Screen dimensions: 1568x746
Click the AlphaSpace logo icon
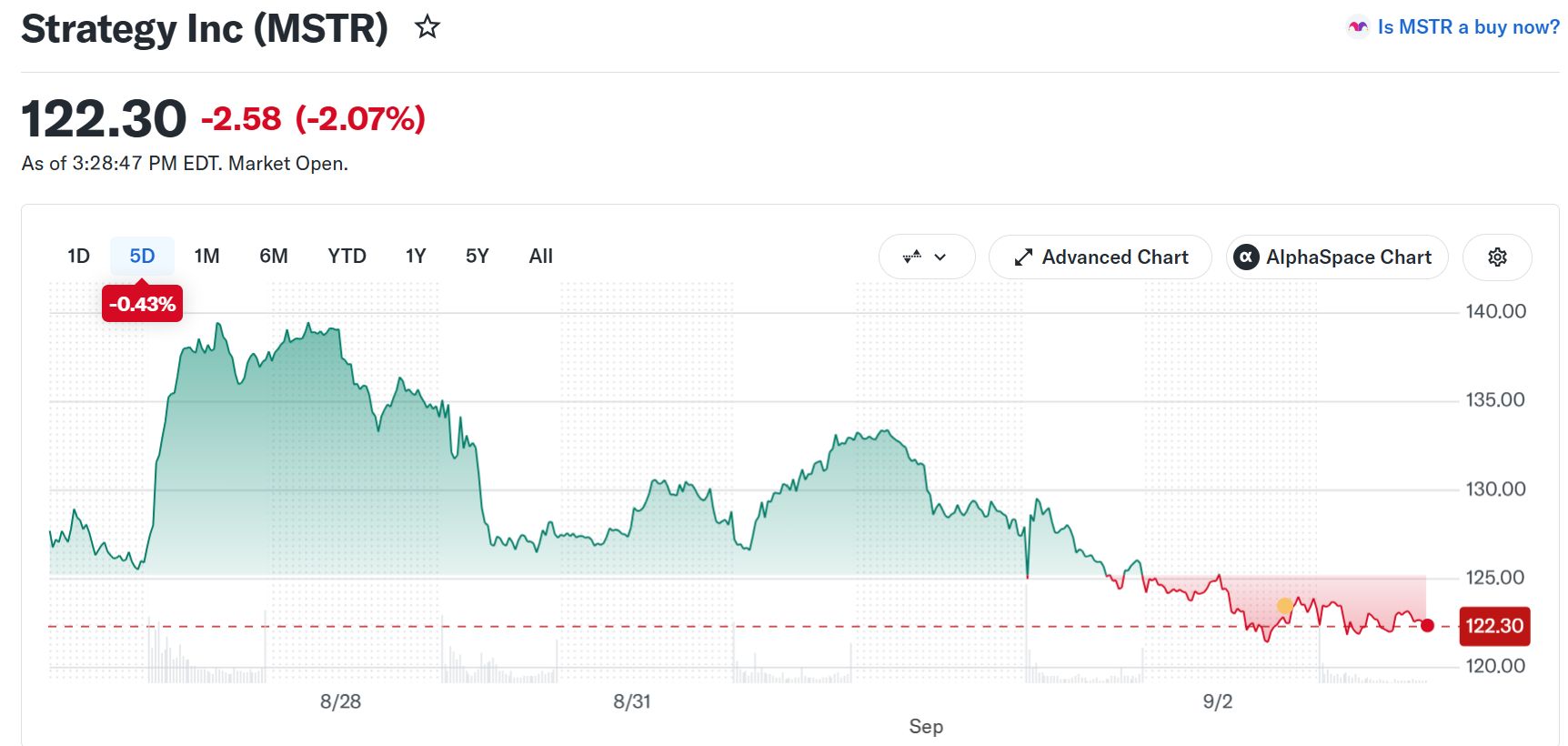(1246, 257)
